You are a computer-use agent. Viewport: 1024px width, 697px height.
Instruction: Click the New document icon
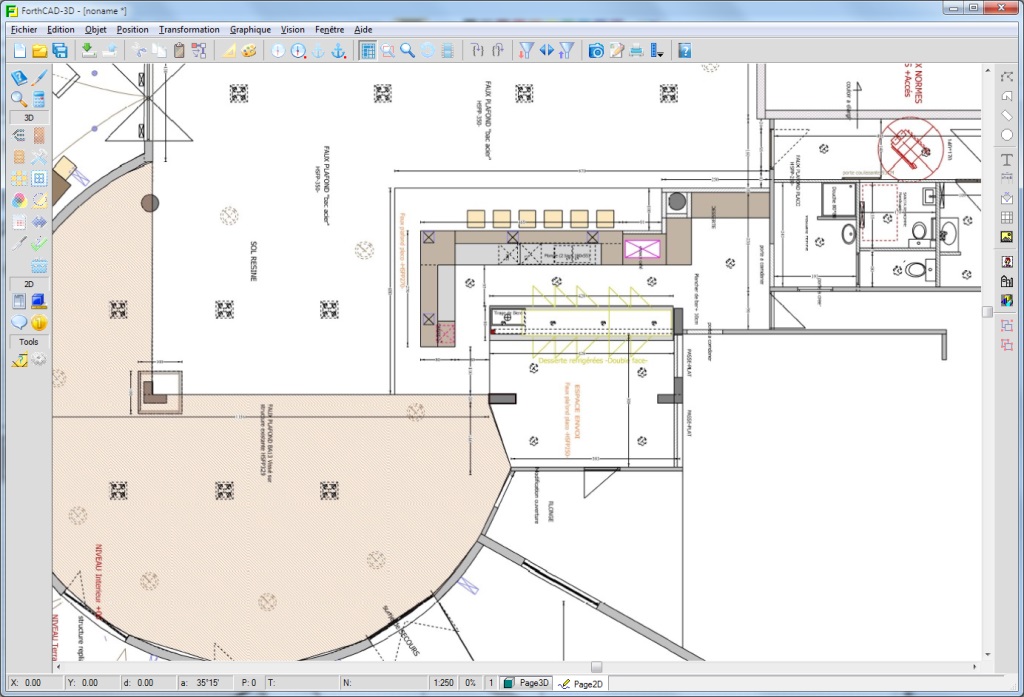(19, 50)
